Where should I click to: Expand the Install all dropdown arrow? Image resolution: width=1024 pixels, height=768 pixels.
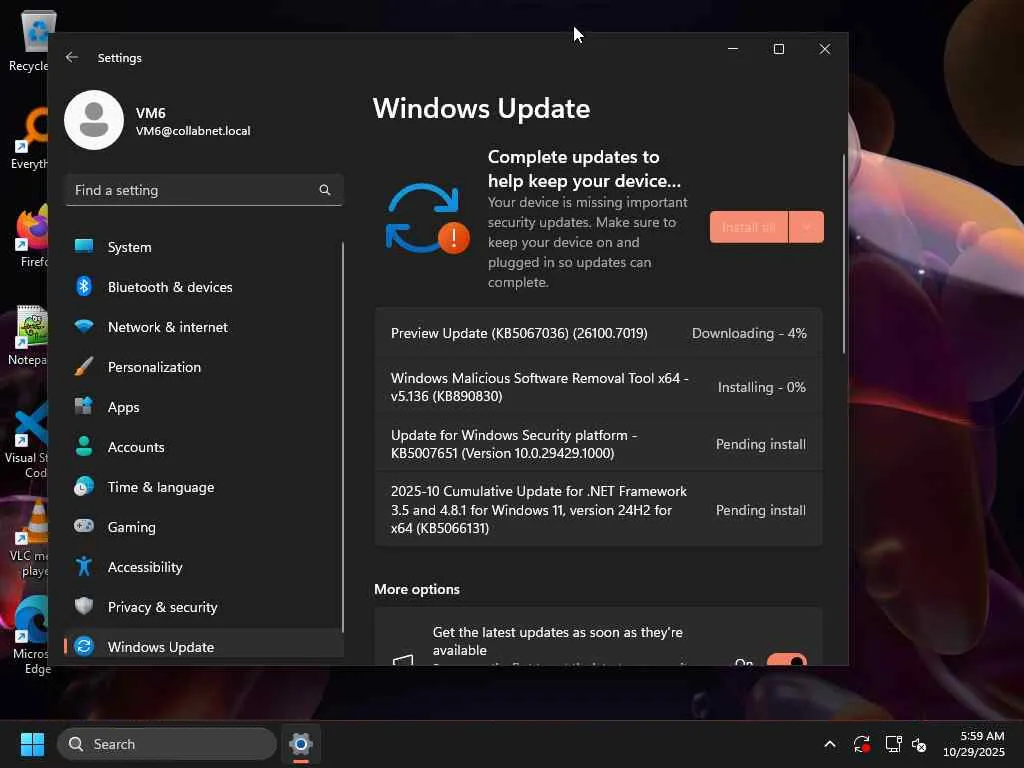[807, 227]
